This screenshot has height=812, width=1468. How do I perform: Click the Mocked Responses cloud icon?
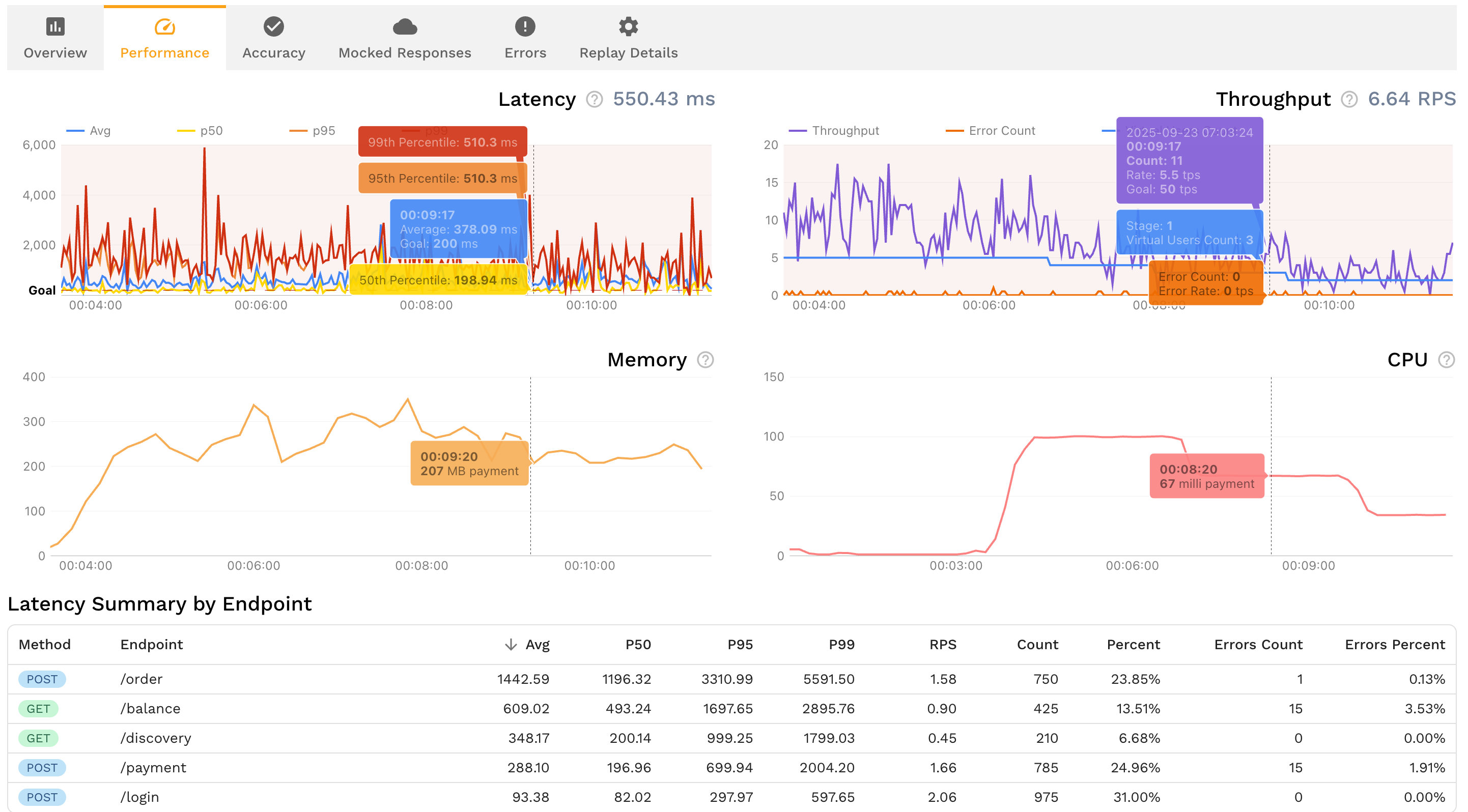pyautogui.click(x=405, y=26)
